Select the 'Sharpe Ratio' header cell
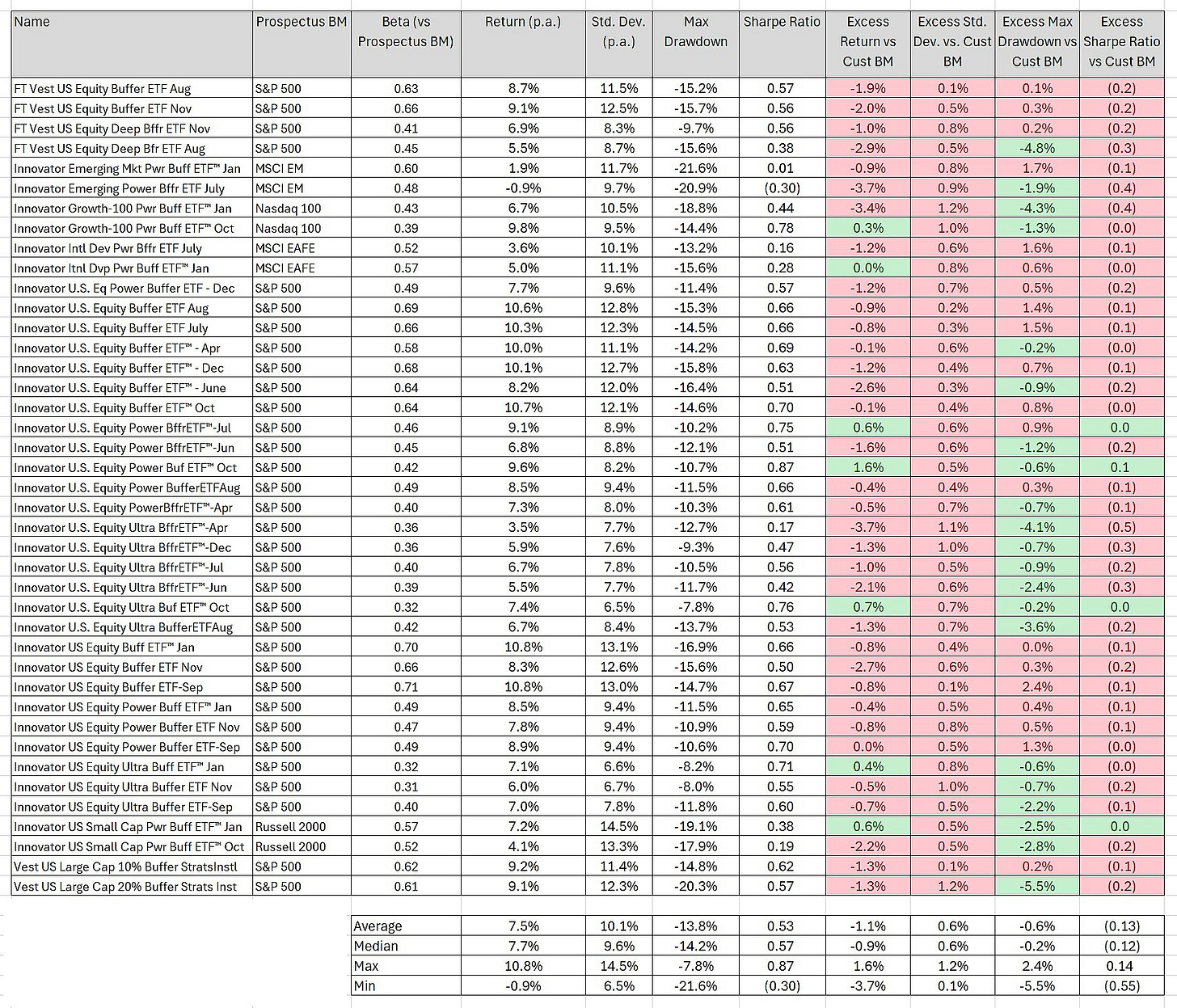Viewport: 1177px width, 1008px height. (x=782, y=44)
